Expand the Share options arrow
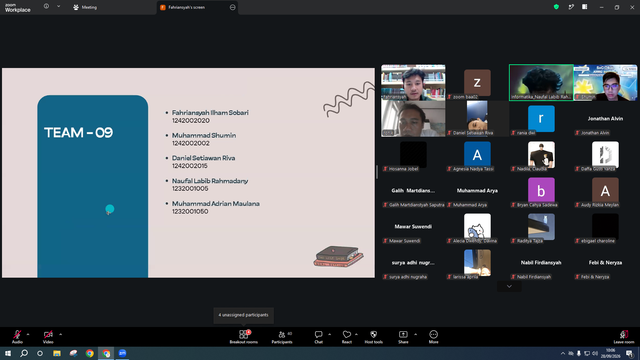640x360 pixels. pos(416,334)
